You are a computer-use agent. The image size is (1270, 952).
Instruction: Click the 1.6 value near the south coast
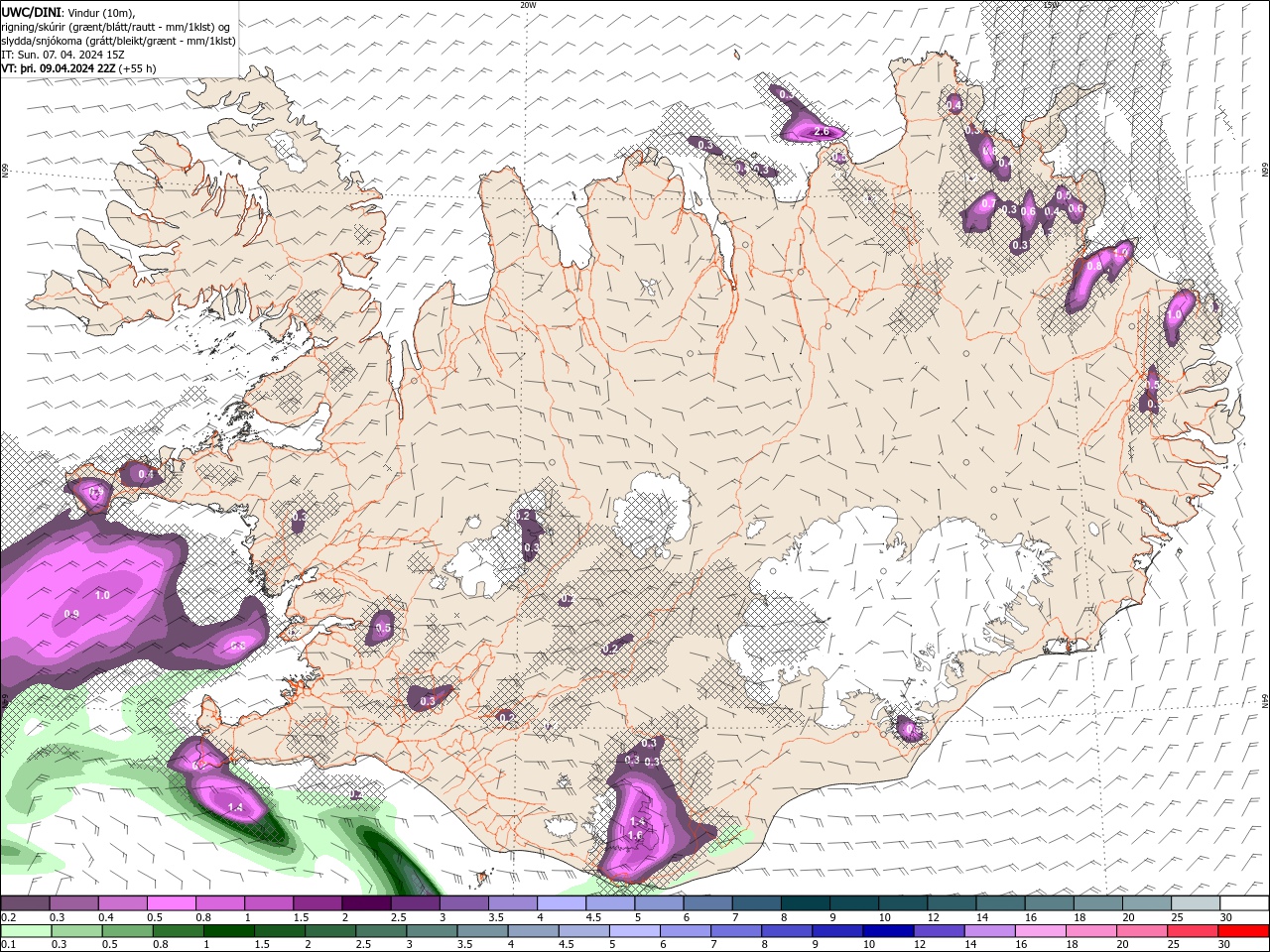pyautogui.click(x=635, y=835)
